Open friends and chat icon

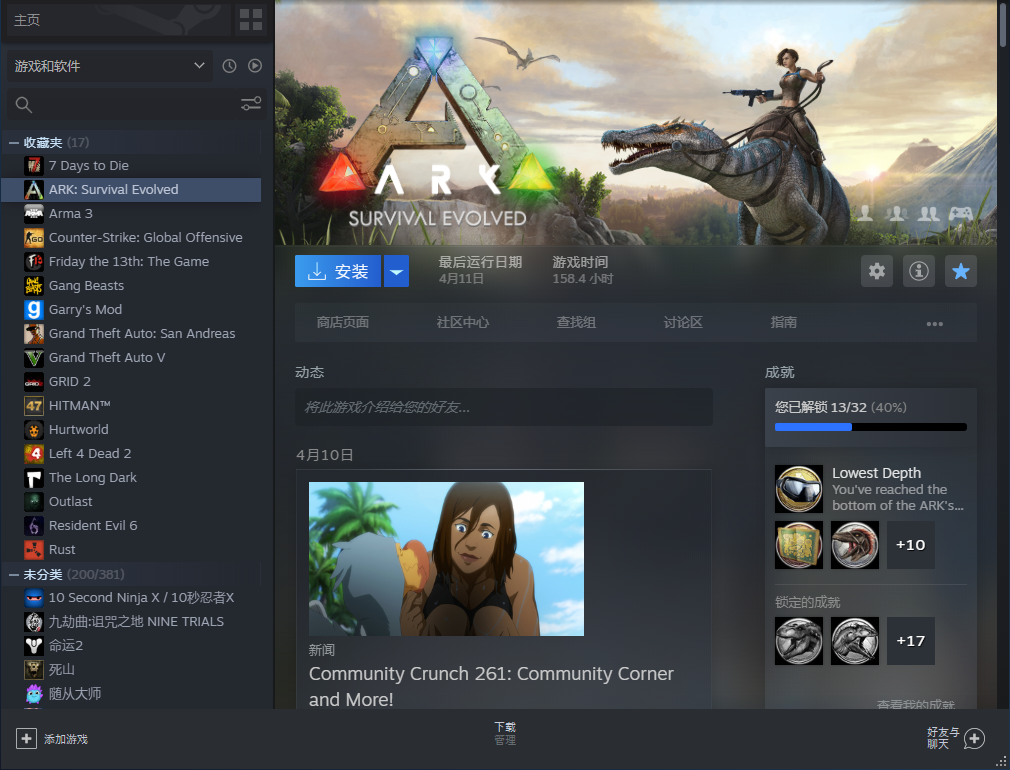pyautogui.click(x=974, y=739)
